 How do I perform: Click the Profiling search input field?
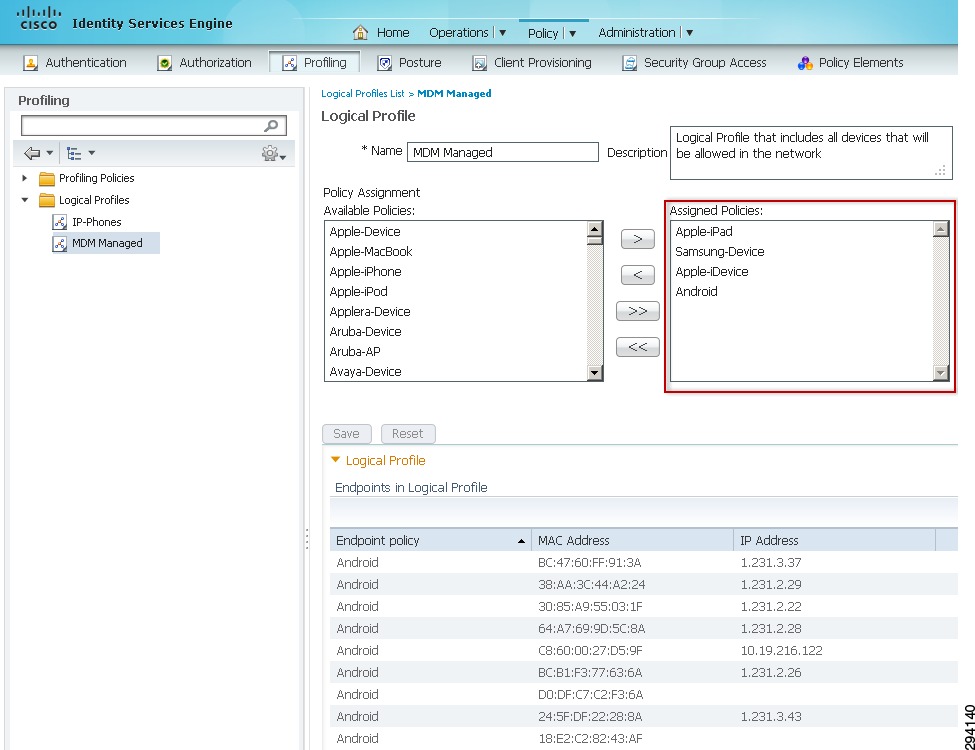point(154,126)
